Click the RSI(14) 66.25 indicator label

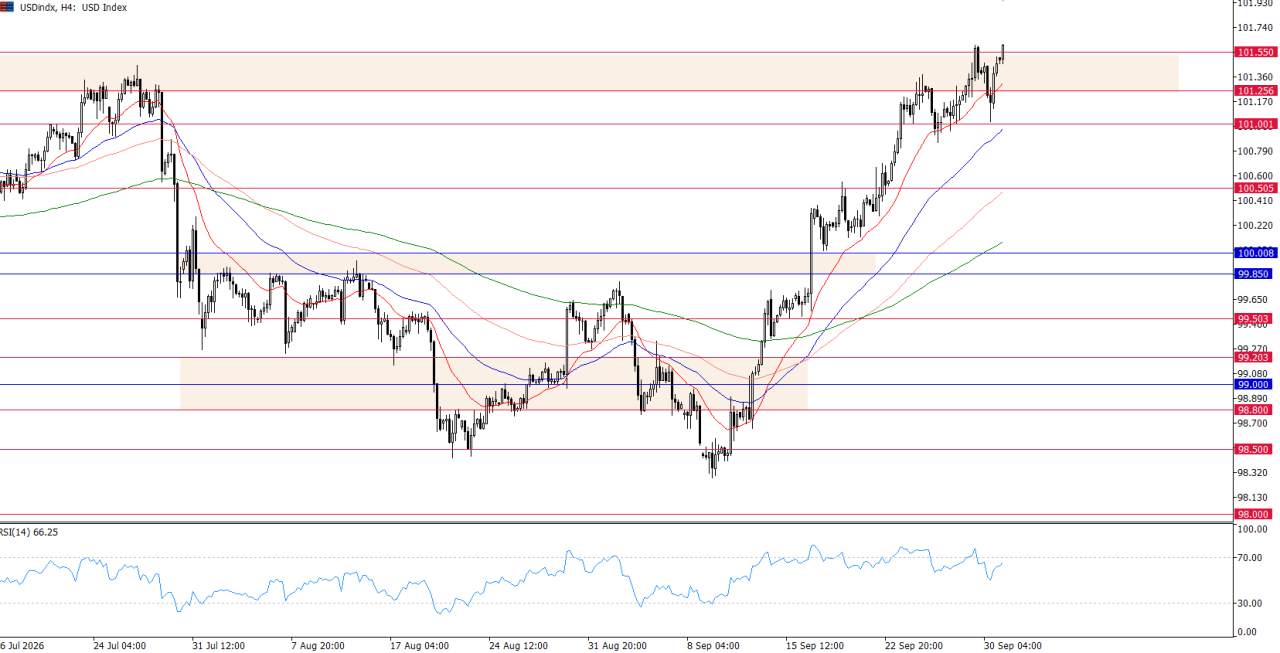(x=29, y=532)
